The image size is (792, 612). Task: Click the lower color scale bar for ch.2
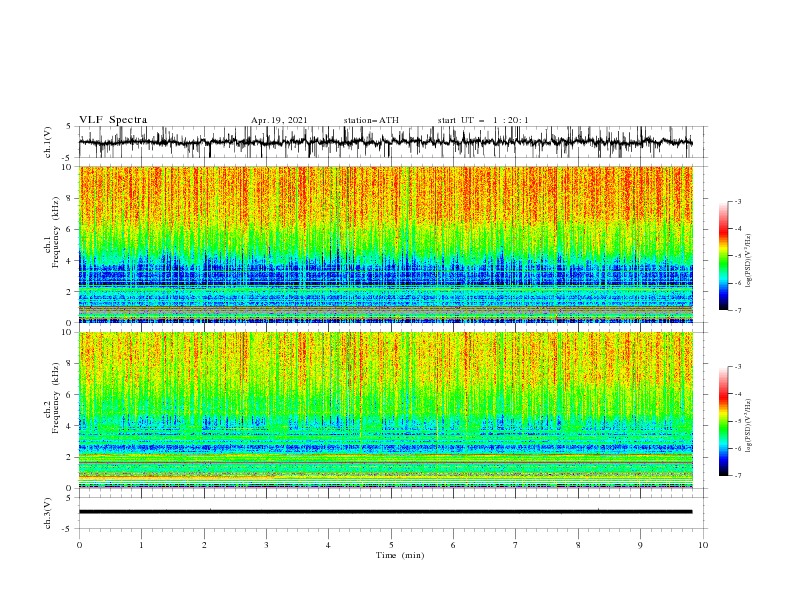pyautogui.click(x=723, y=421)
